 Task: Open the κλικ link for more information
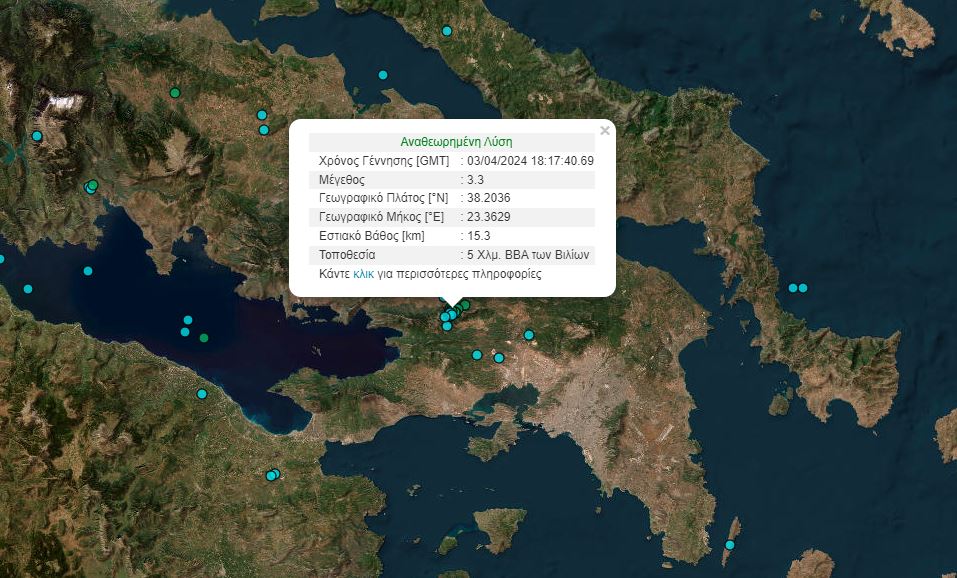click(363, 273)
